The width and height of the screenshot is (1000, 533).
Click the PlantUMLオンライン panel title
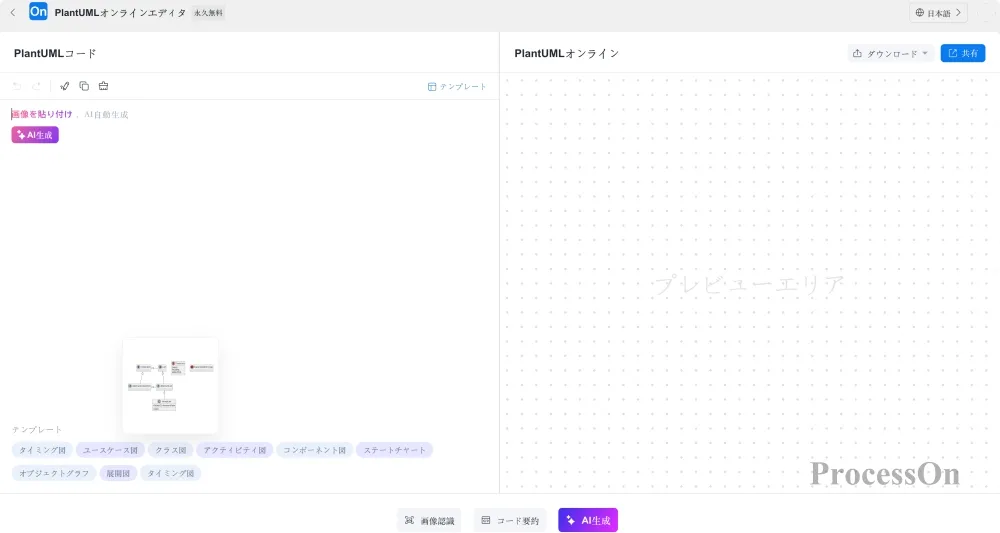click(x=566, y=54)
